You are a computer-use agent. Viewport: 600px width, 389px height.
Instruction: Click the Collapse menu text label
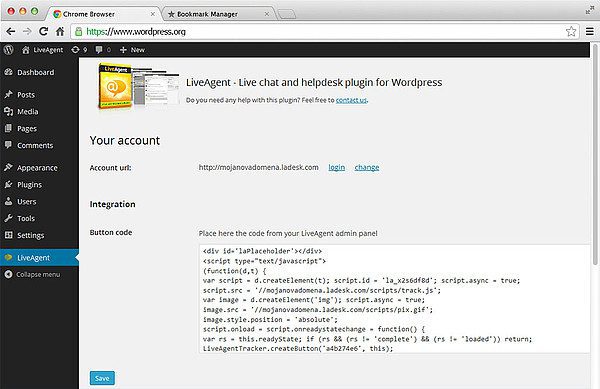tap(38, 274)
